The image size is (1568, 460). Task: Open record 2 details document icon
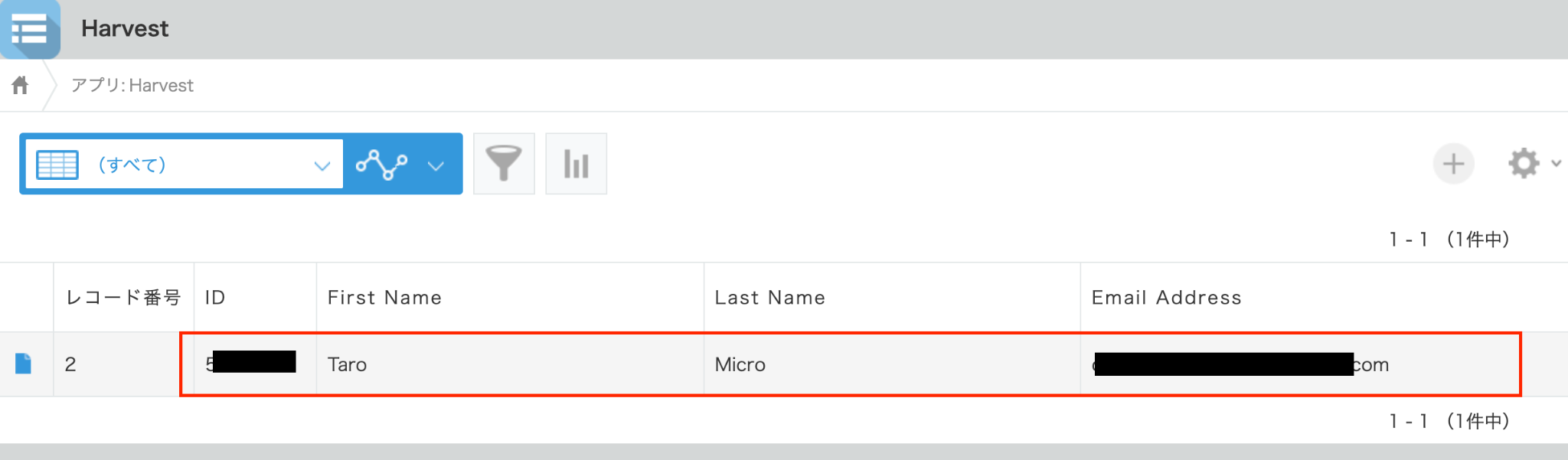pyautogui.click(x=24, y=364)
